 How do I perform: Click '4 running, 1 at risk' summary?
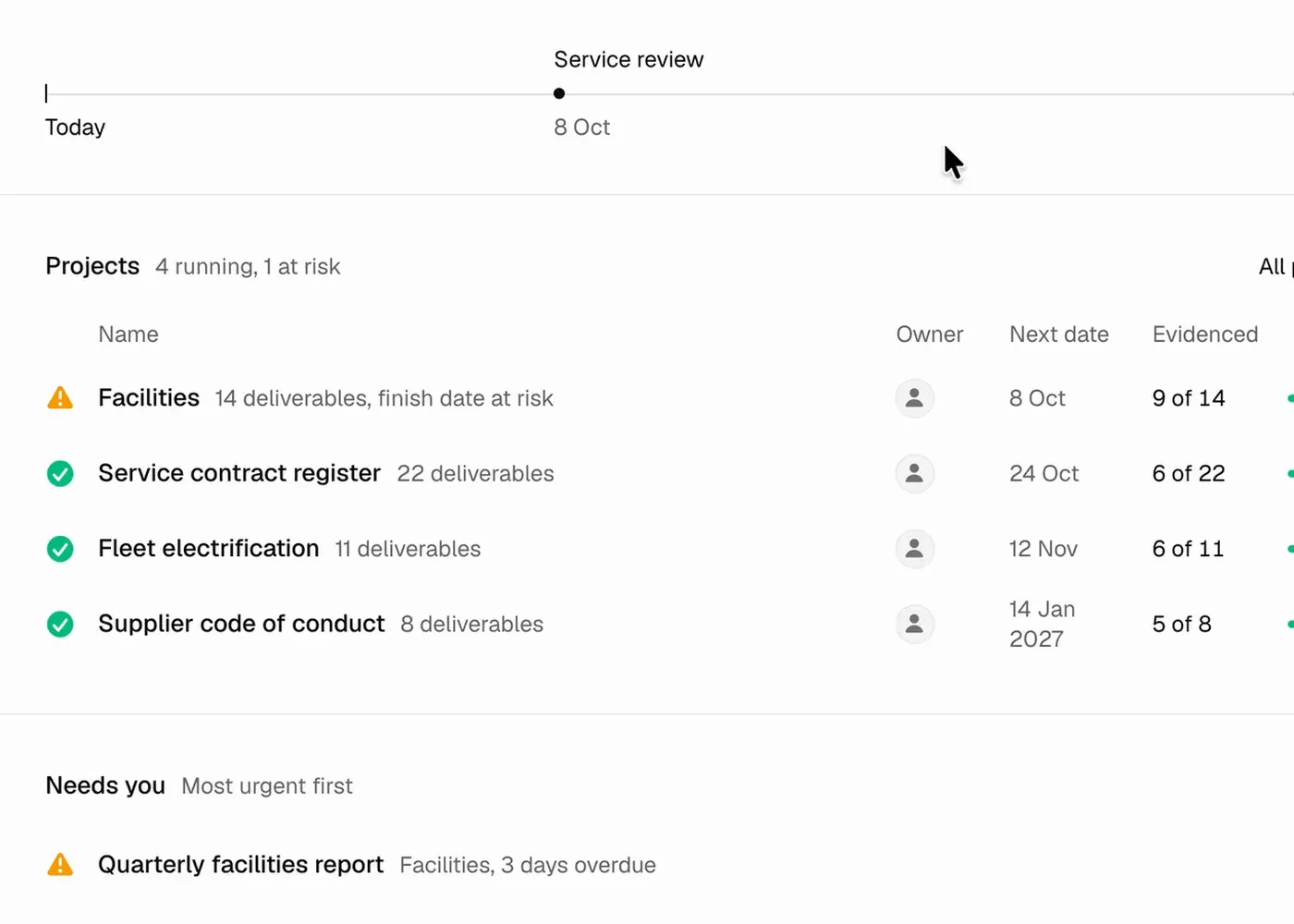tap(248, 267)
